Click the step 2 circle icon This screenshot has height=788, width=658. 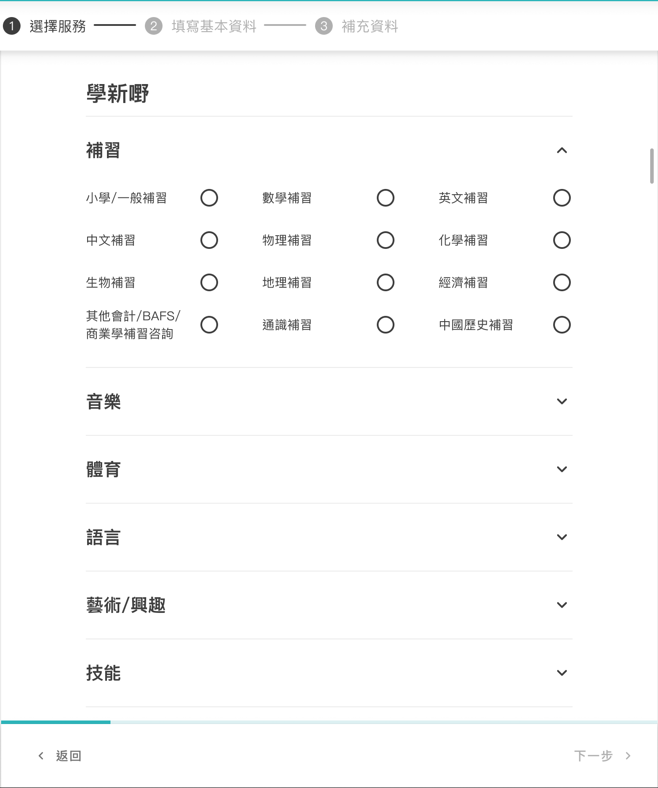point(154,26)
